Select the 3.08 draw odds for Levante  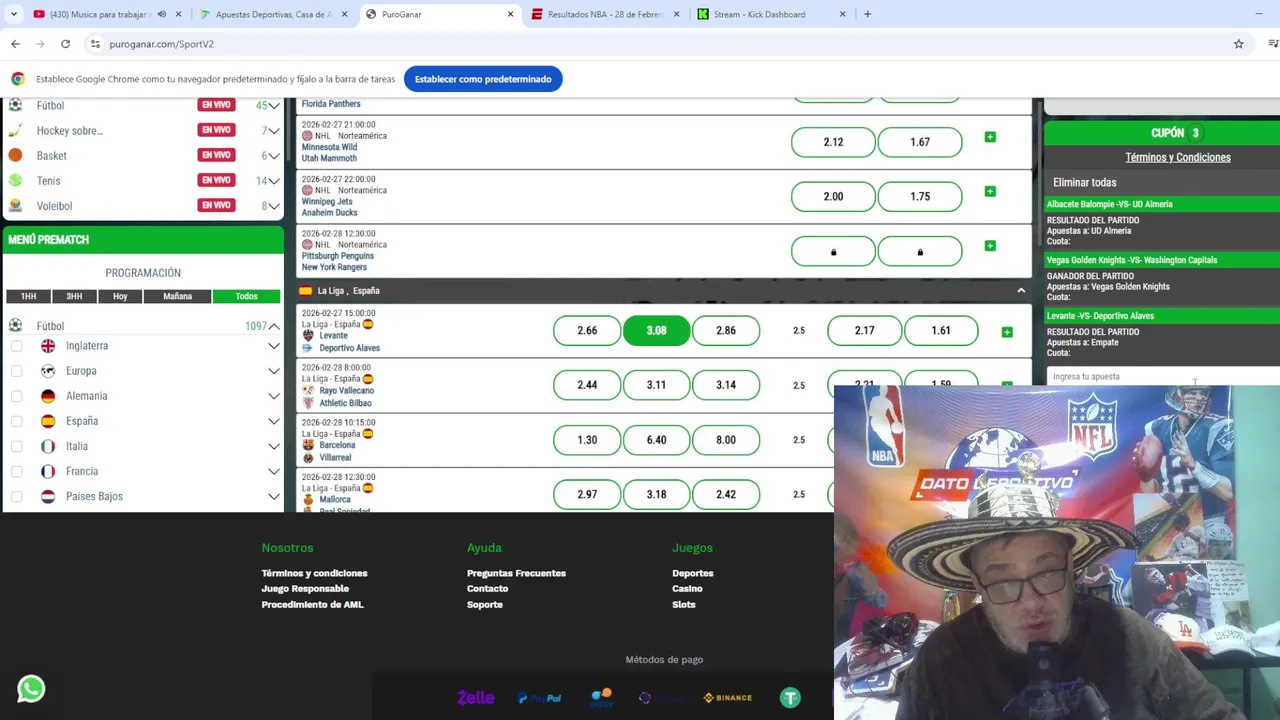pyautogui.click(x=656, y=330)
